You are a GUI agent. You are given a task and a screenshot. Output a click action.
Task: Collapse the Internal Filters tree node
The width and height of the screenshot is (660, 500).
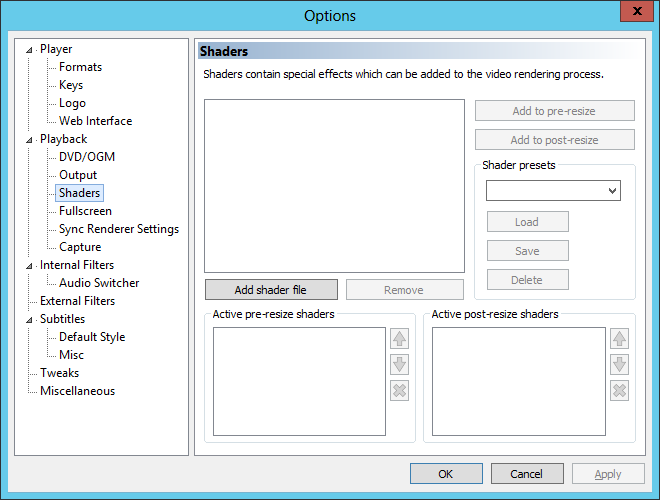(x=30, y=266)
